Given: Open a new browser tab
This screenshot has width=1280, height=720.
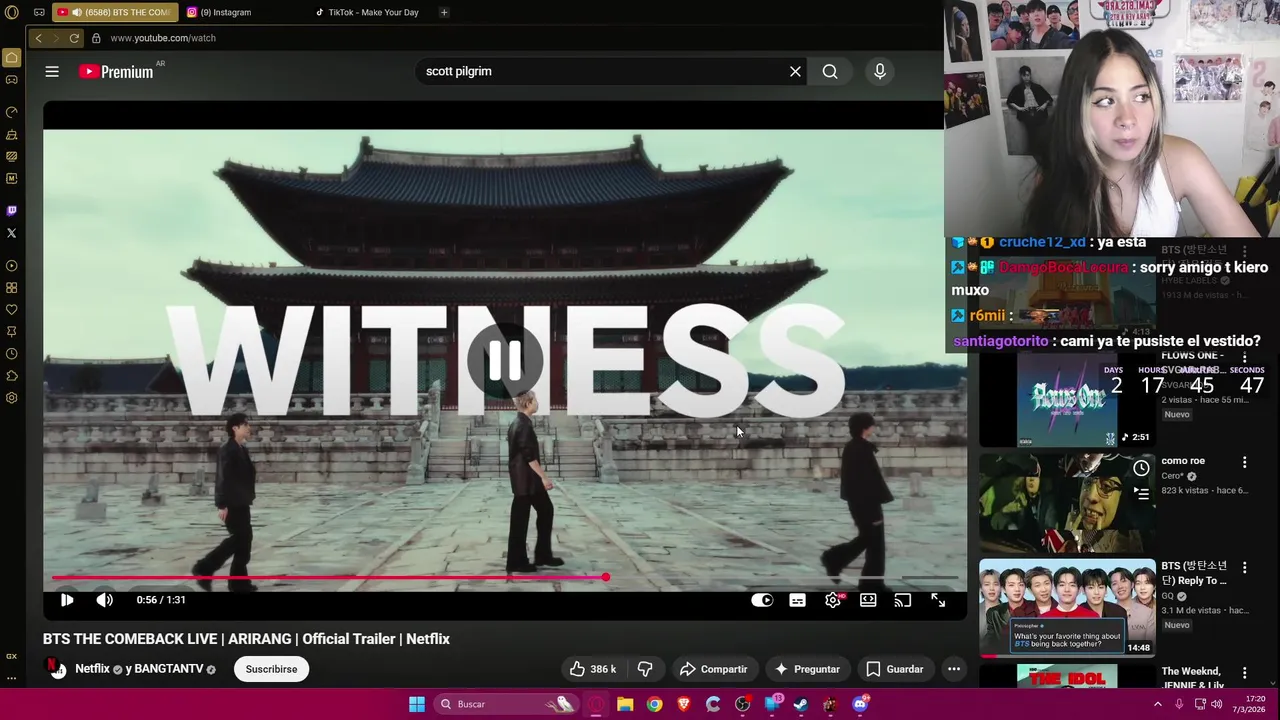Looking at the screenshot, I should pyautogui.click(x=444, y=12).
